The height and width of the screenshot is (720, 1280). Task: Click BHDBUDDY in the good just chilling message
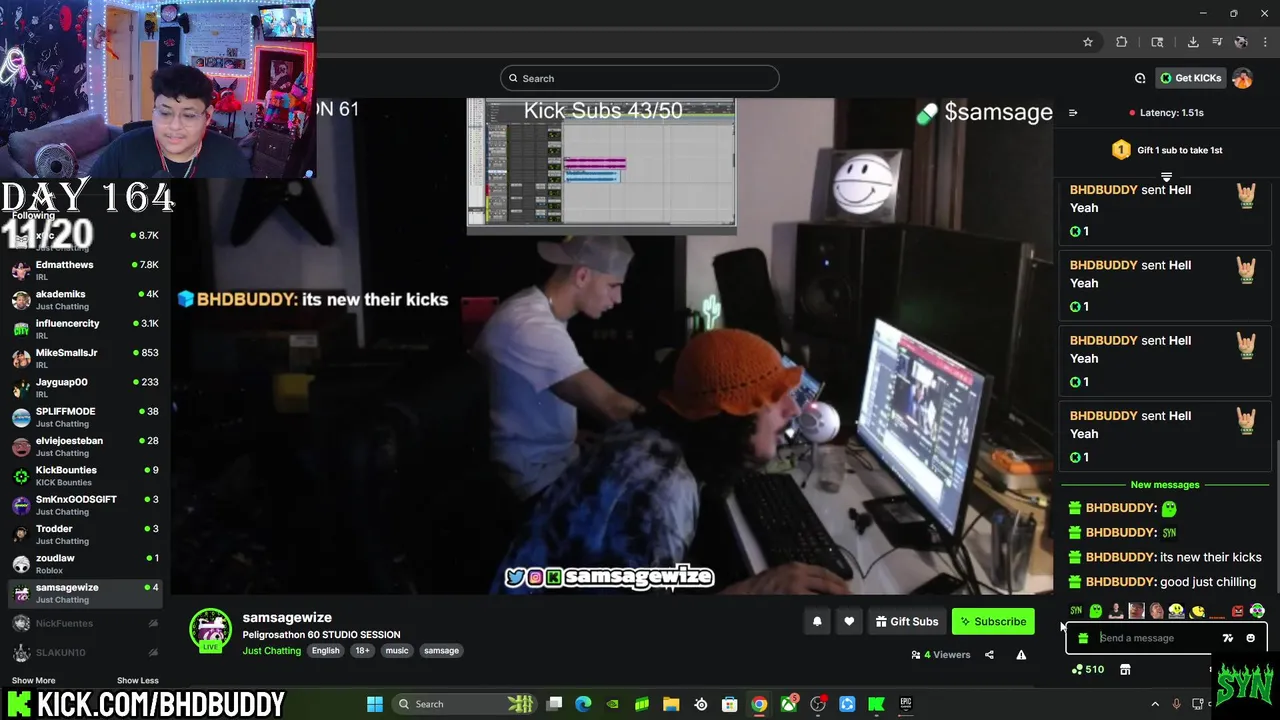[1121, 582]
